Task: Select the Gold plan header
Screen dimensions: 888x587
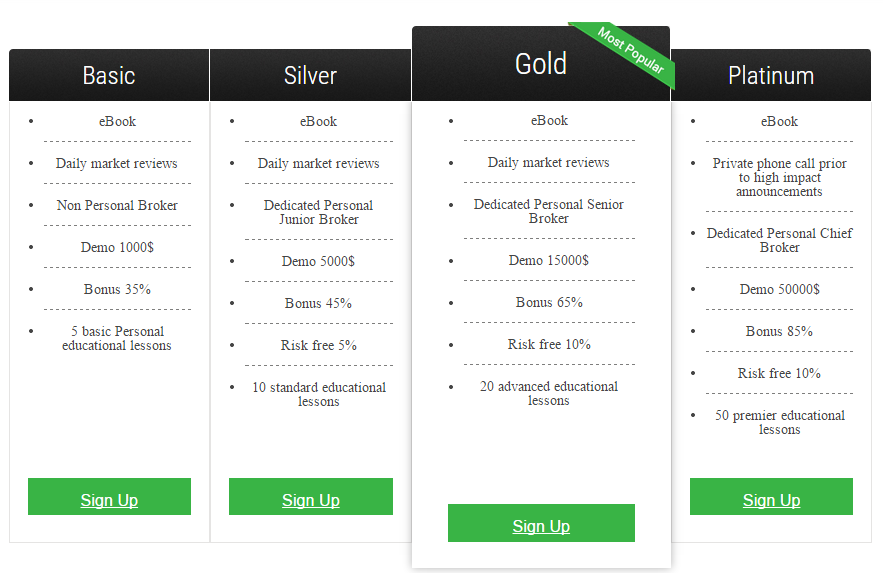Action: 541,63
